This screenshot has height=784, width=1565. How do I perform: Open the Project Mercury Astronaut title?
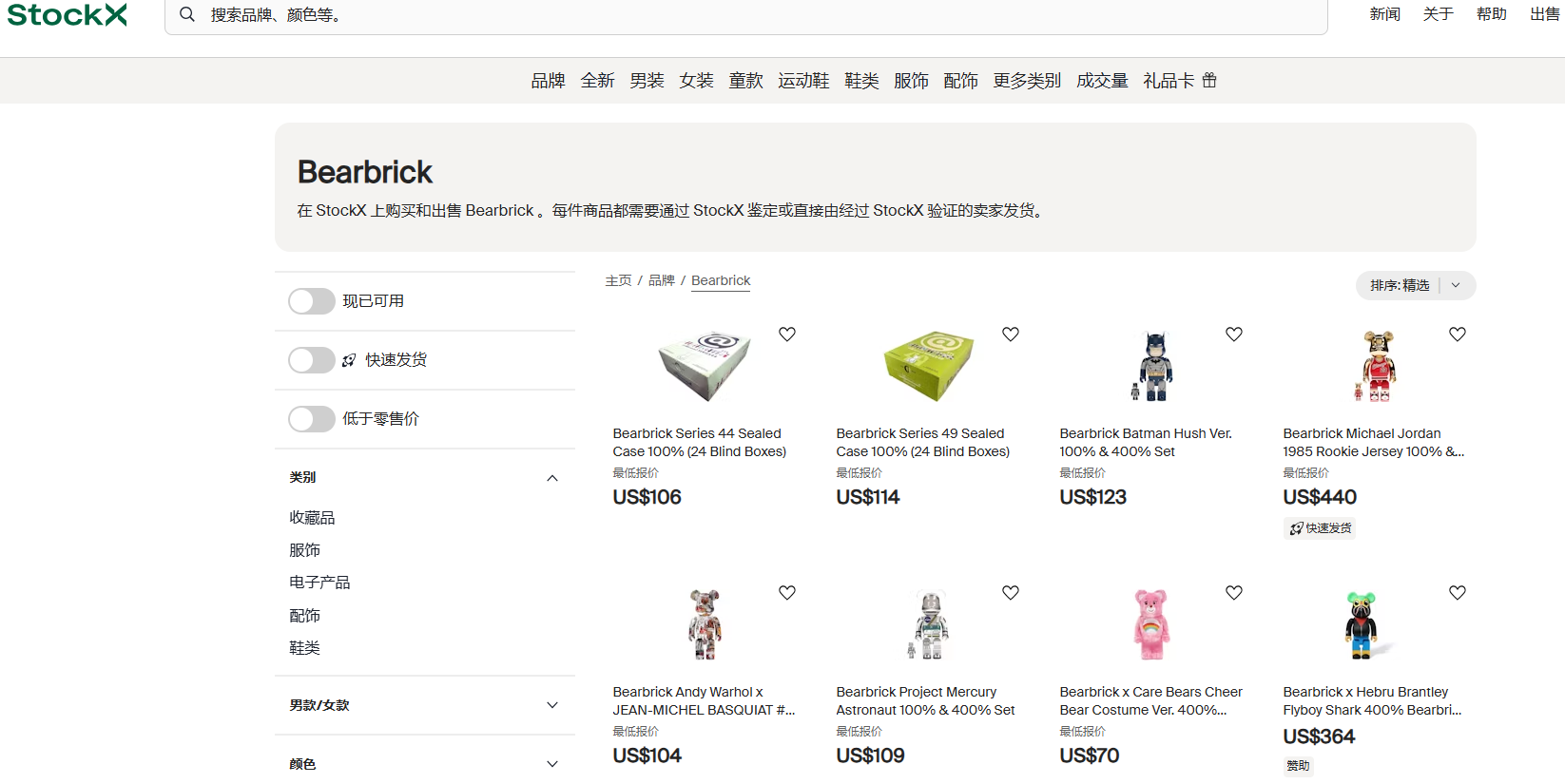point(925,701)
